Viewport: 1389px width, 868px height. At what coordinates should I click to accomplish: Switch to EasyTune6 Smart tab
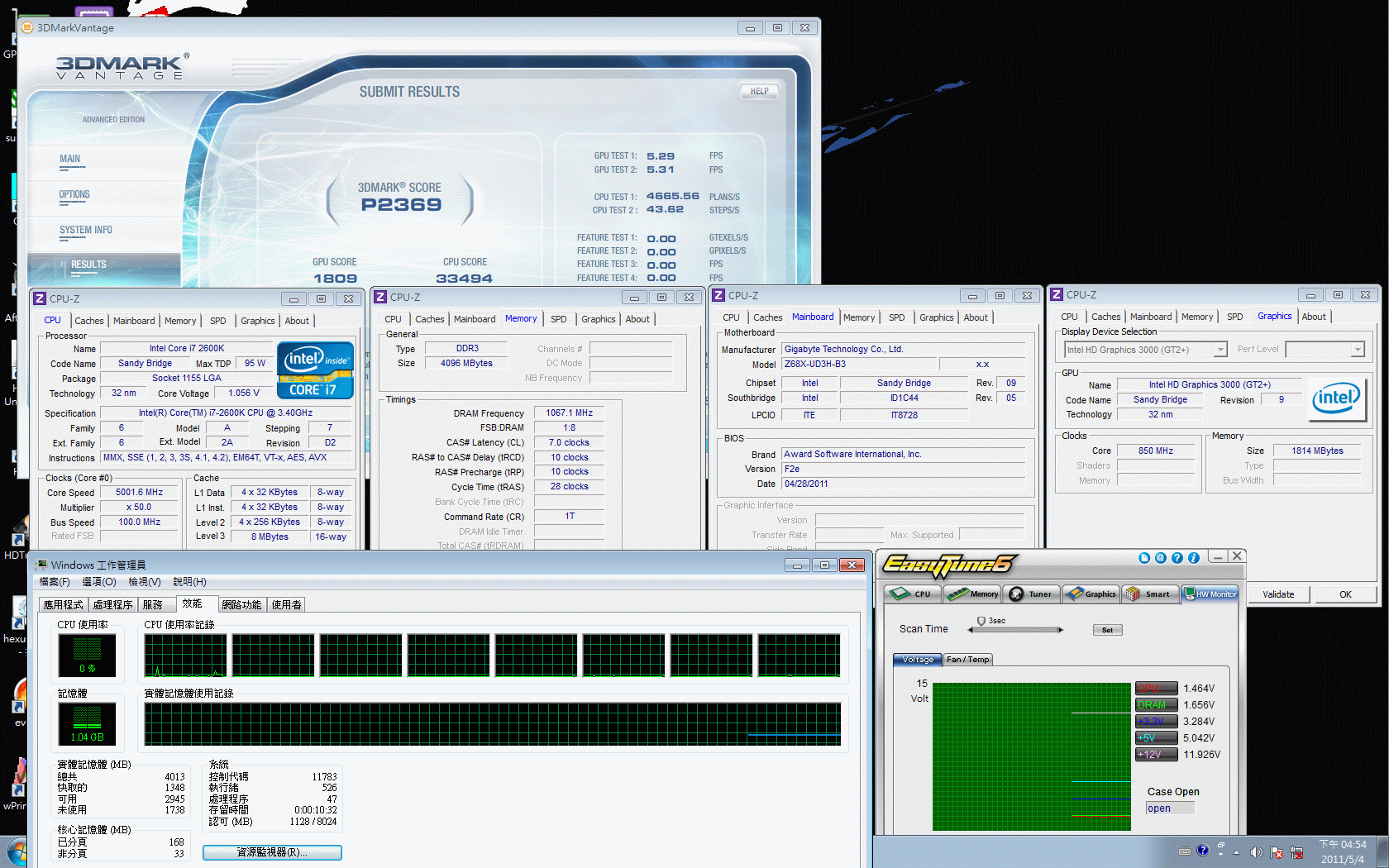pos(1148,594)
